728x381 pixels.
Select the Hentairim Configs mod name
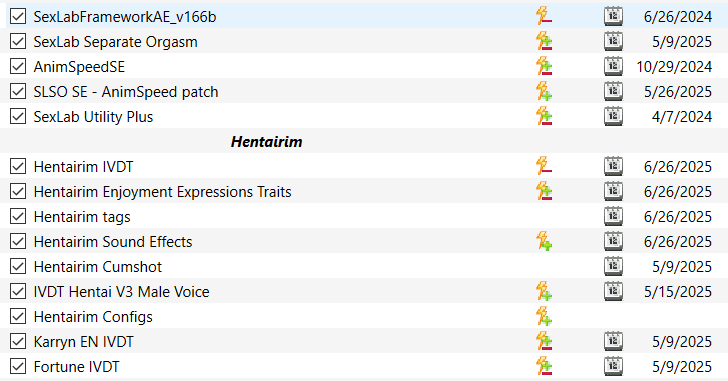coord(93,317)
